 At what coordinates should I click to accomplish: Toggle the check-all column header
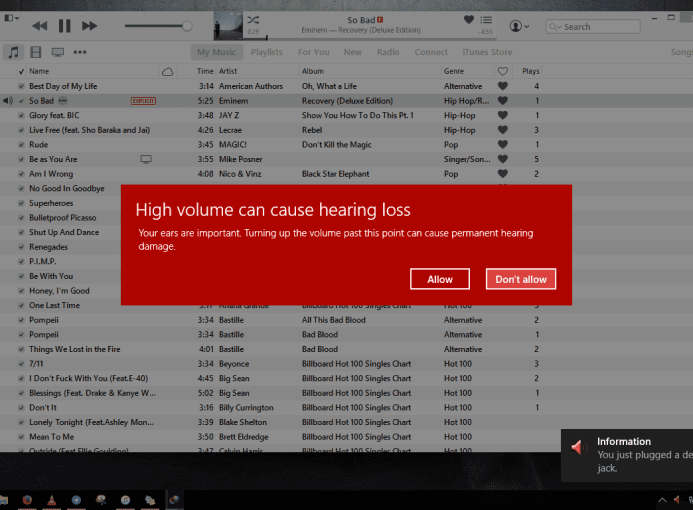(x=21, y=71)
